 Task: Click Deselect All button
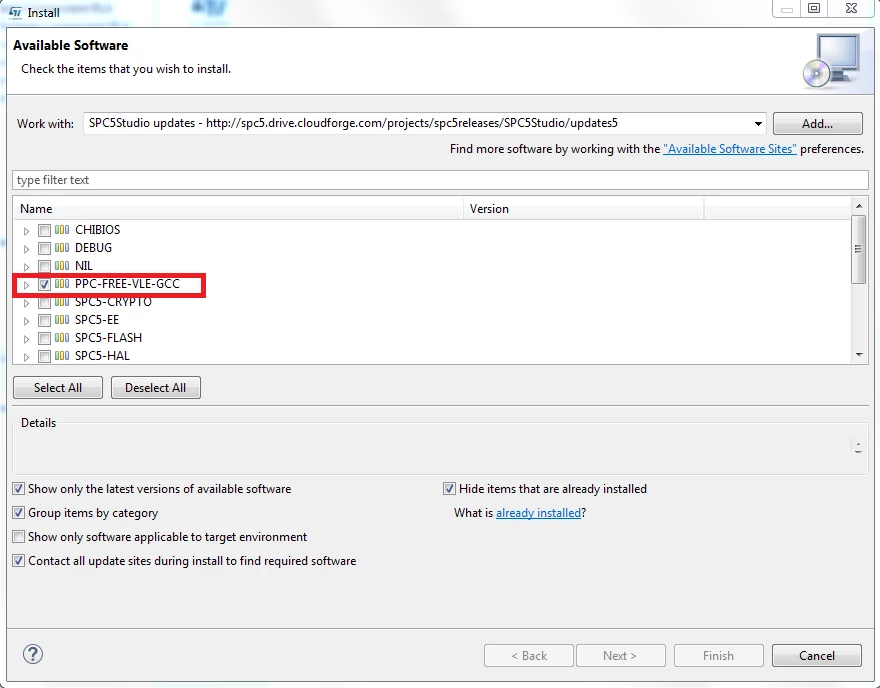155,388
